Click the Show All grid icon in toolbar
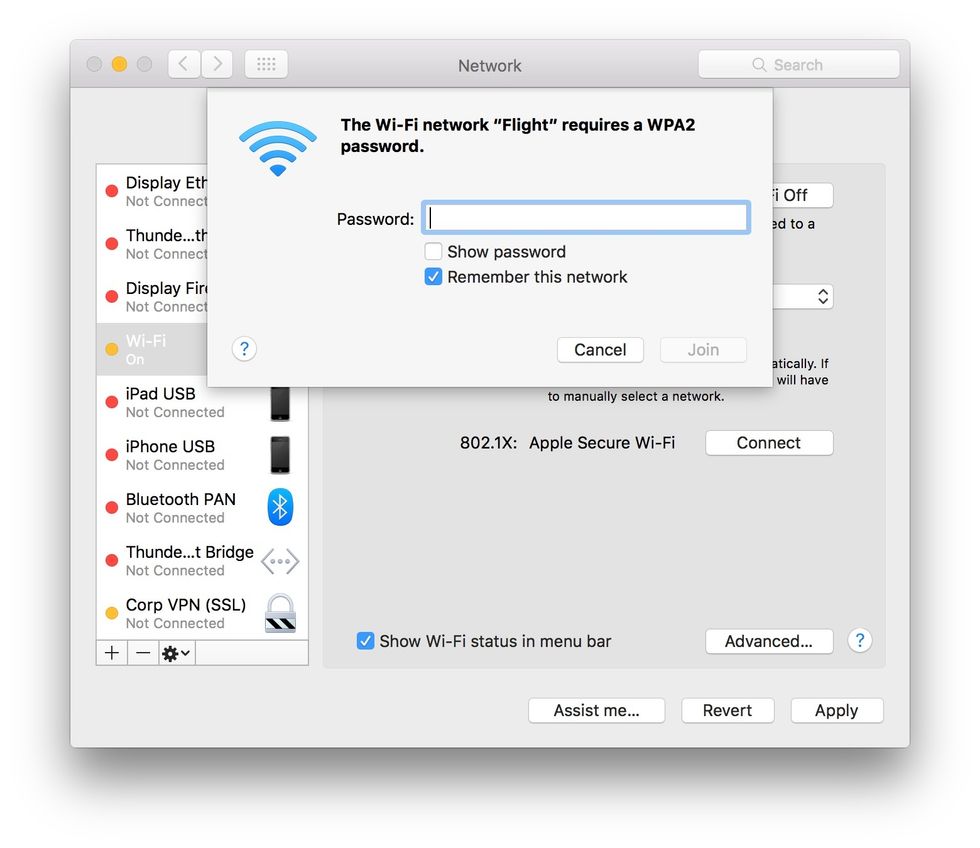980x848 pixels. tap(265, 64)
